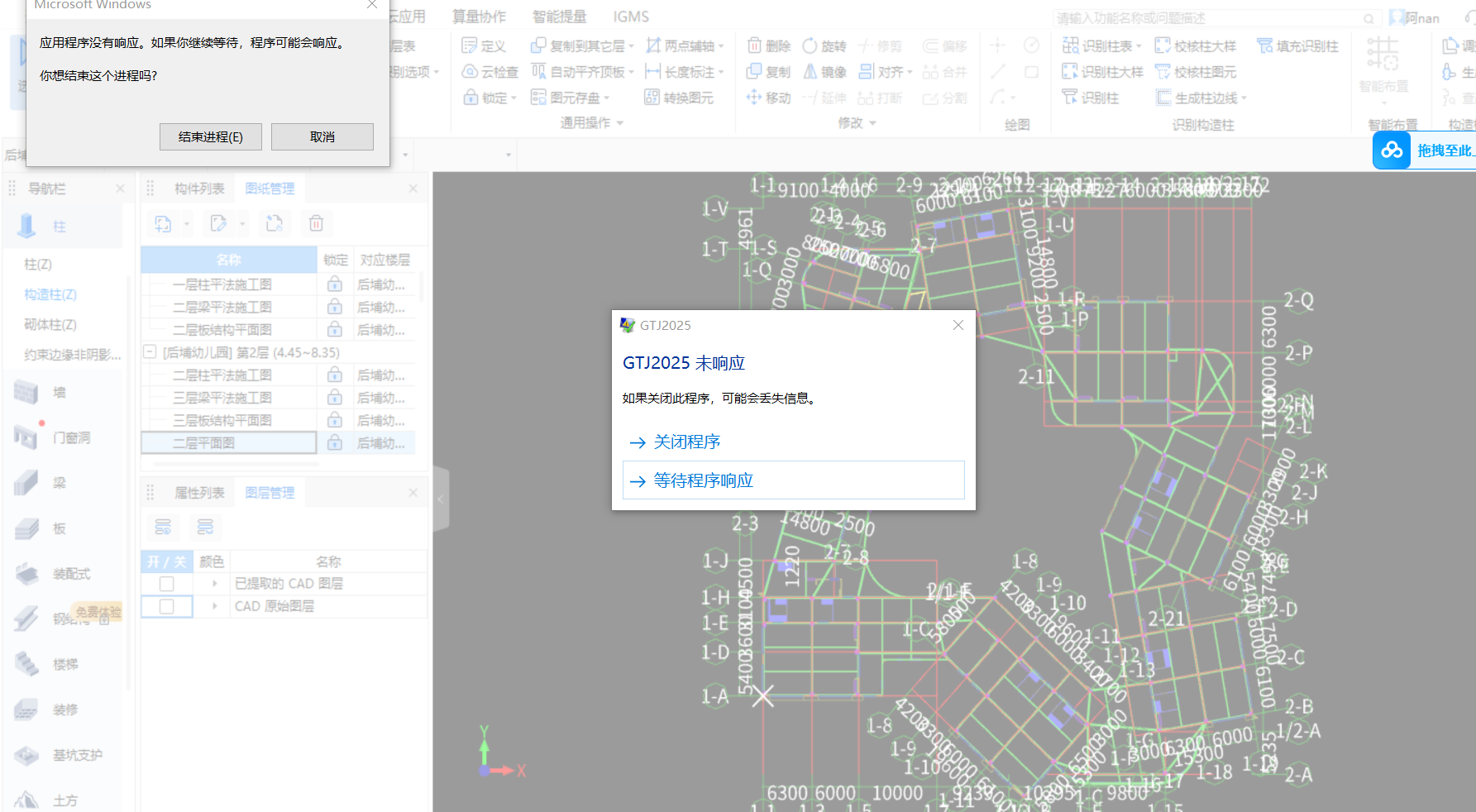This screenshot has height=812, width=1476.
Task: Open the 云检查 tool
Action: pyautogui.click(x=490, y=72)
